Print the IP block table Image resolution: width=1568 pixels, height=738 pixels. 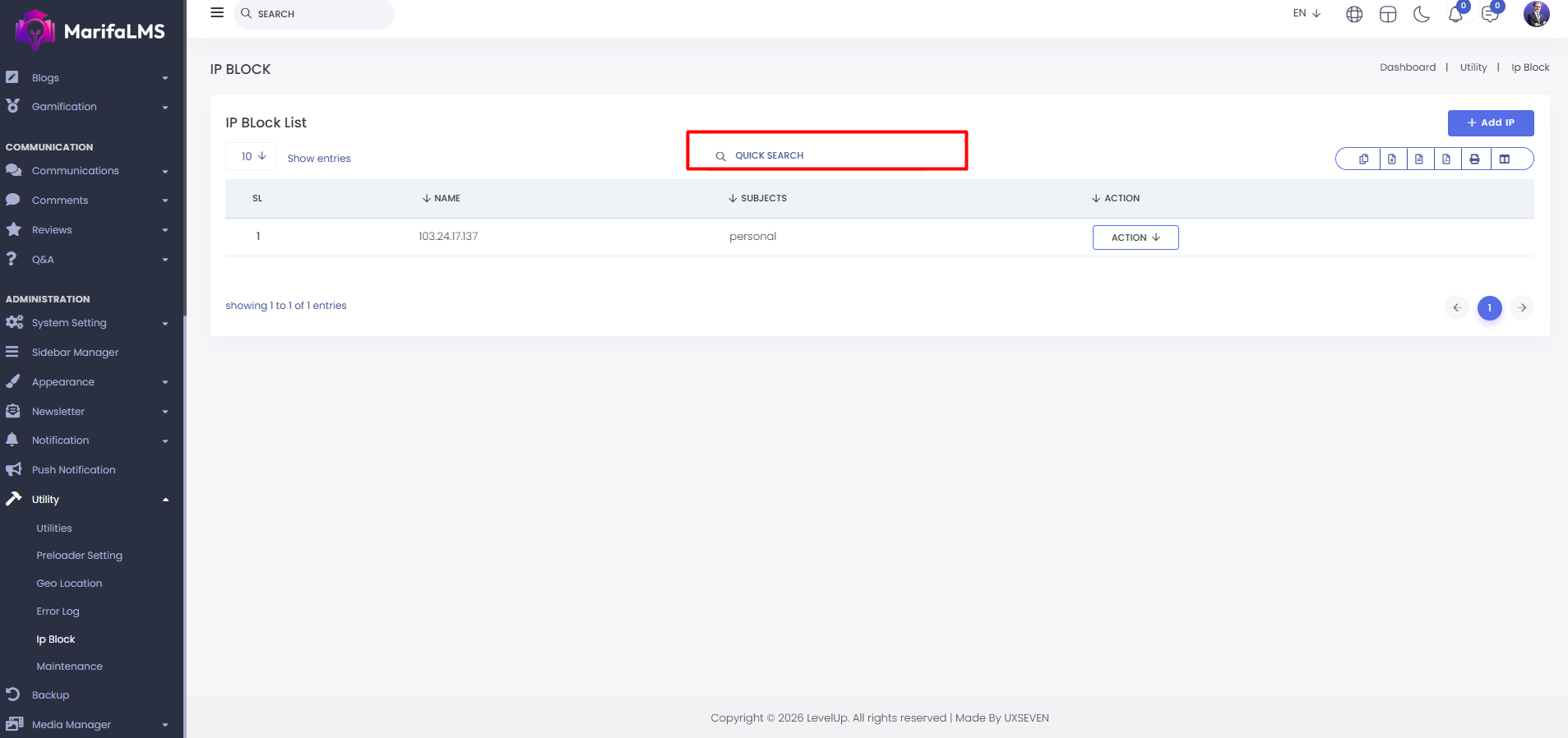[x=1474, y=159]
